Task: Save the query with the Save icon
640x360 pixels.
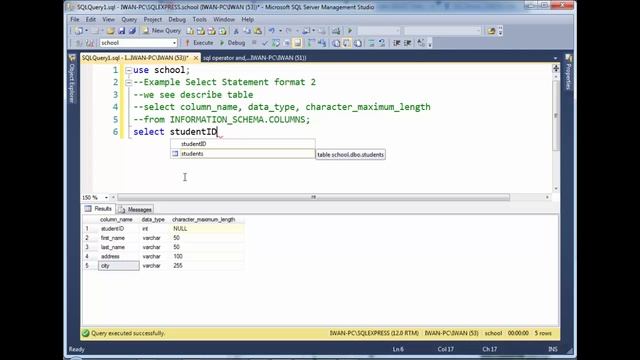Action: coord(122,31)
